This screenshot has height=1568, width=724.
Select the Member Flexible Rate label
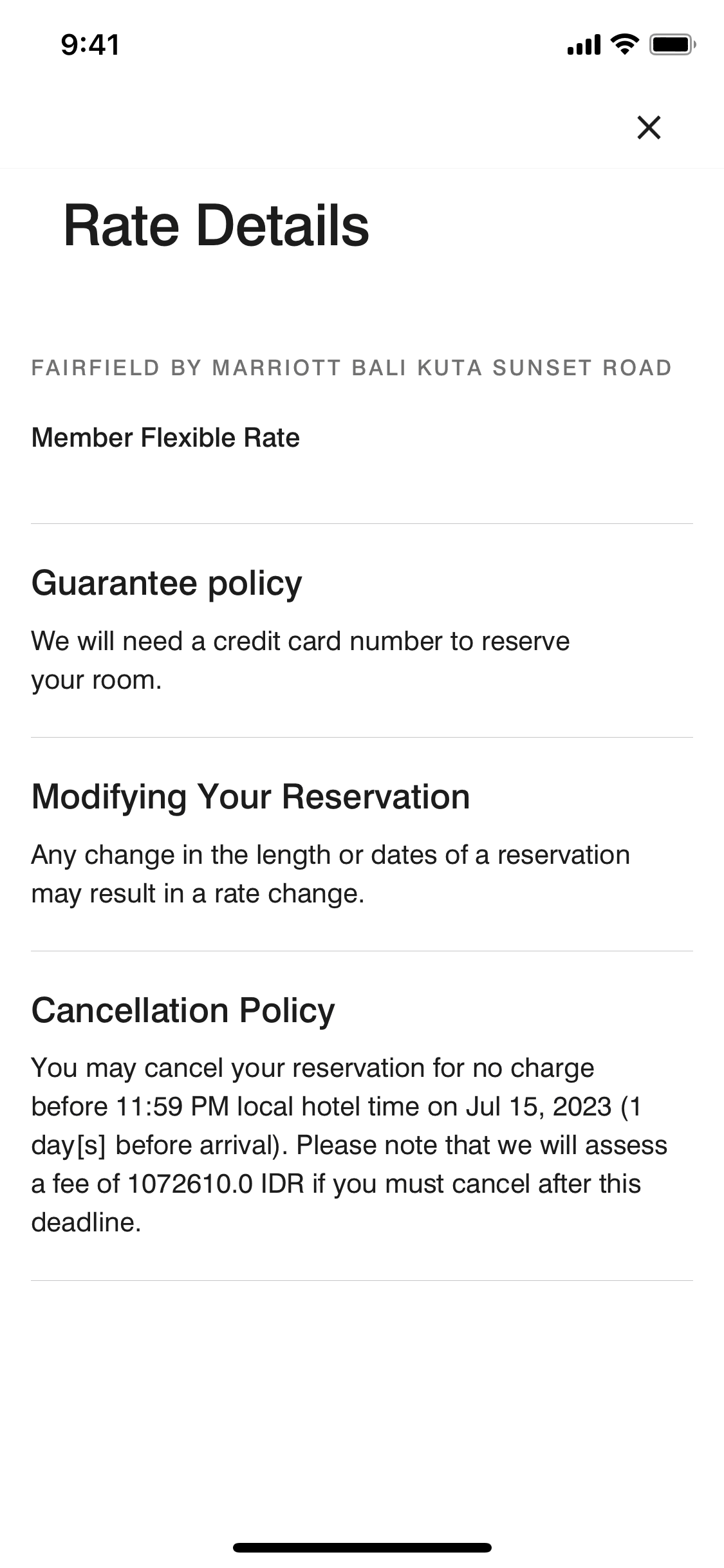(x=165, y=438)
